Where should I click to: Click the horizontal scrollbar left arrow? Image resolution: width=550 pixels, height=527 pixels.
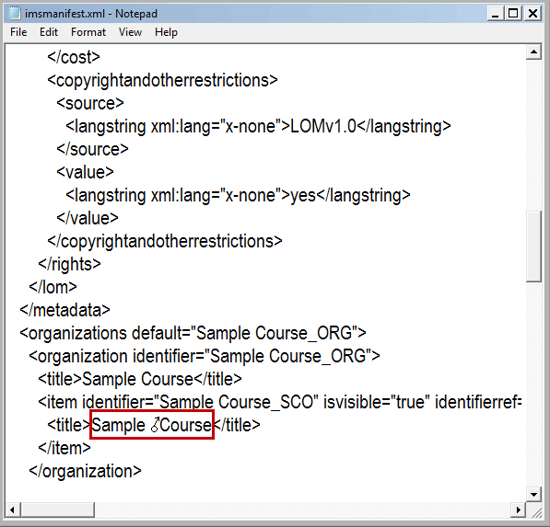[x=13, y=510]
